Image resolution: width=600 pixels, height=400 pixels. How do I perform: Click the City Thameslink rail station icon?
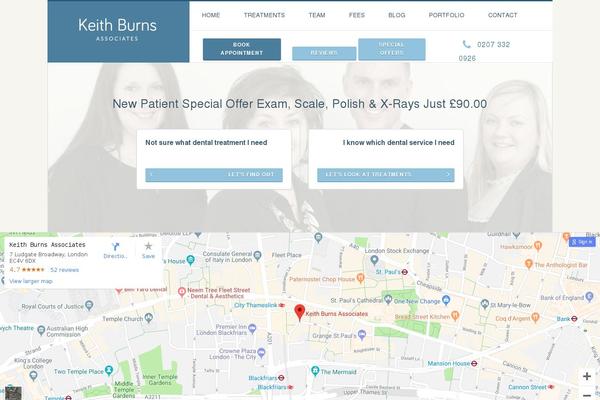(x=282, y=305)
